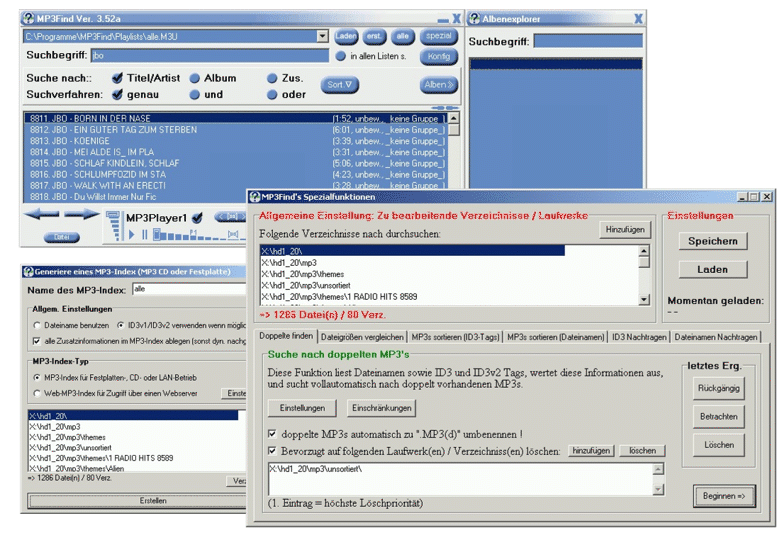Select the 'und' search method
Viewport: 780px width, 533px height.
[195, 95]
